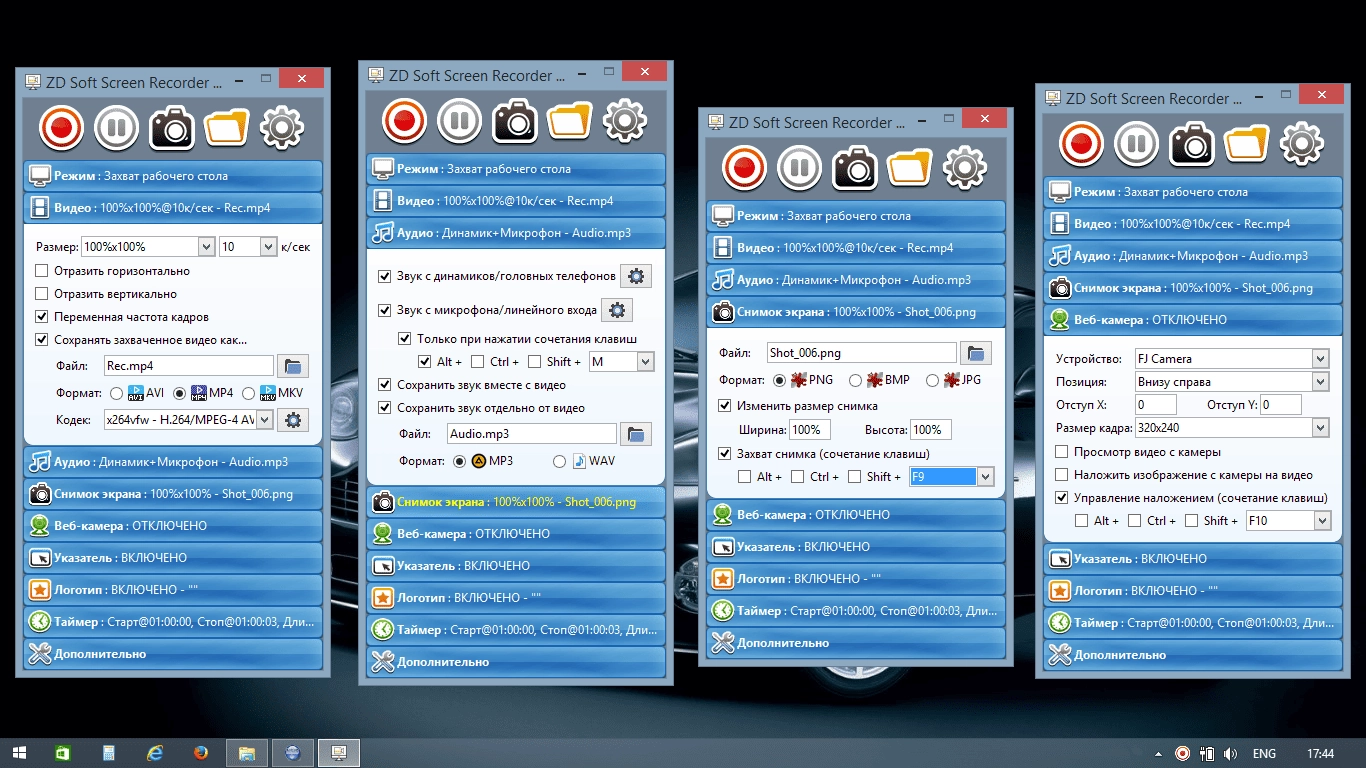1366x768 pixels.
Task: Click Ширина 100% input field
Action: (811, 430)
